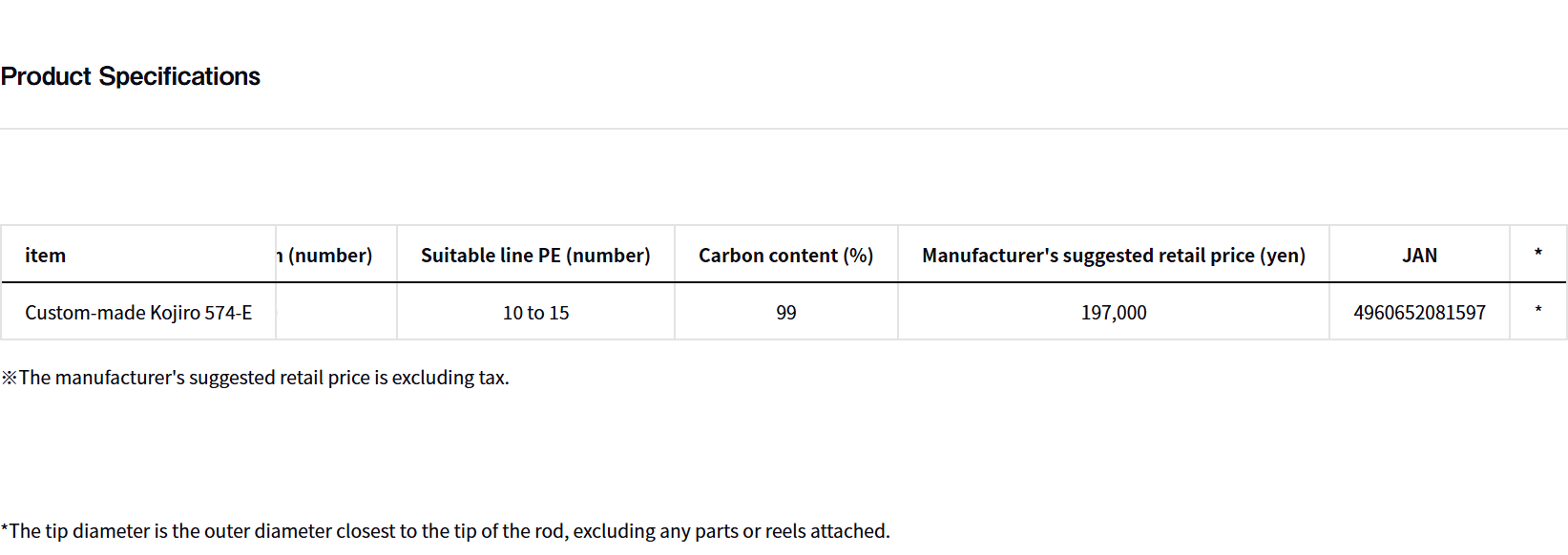Click Manufacturer's suggested retail price (yen) header
The width and height of the screenshot is (1568, 555).
[1113, 256]
